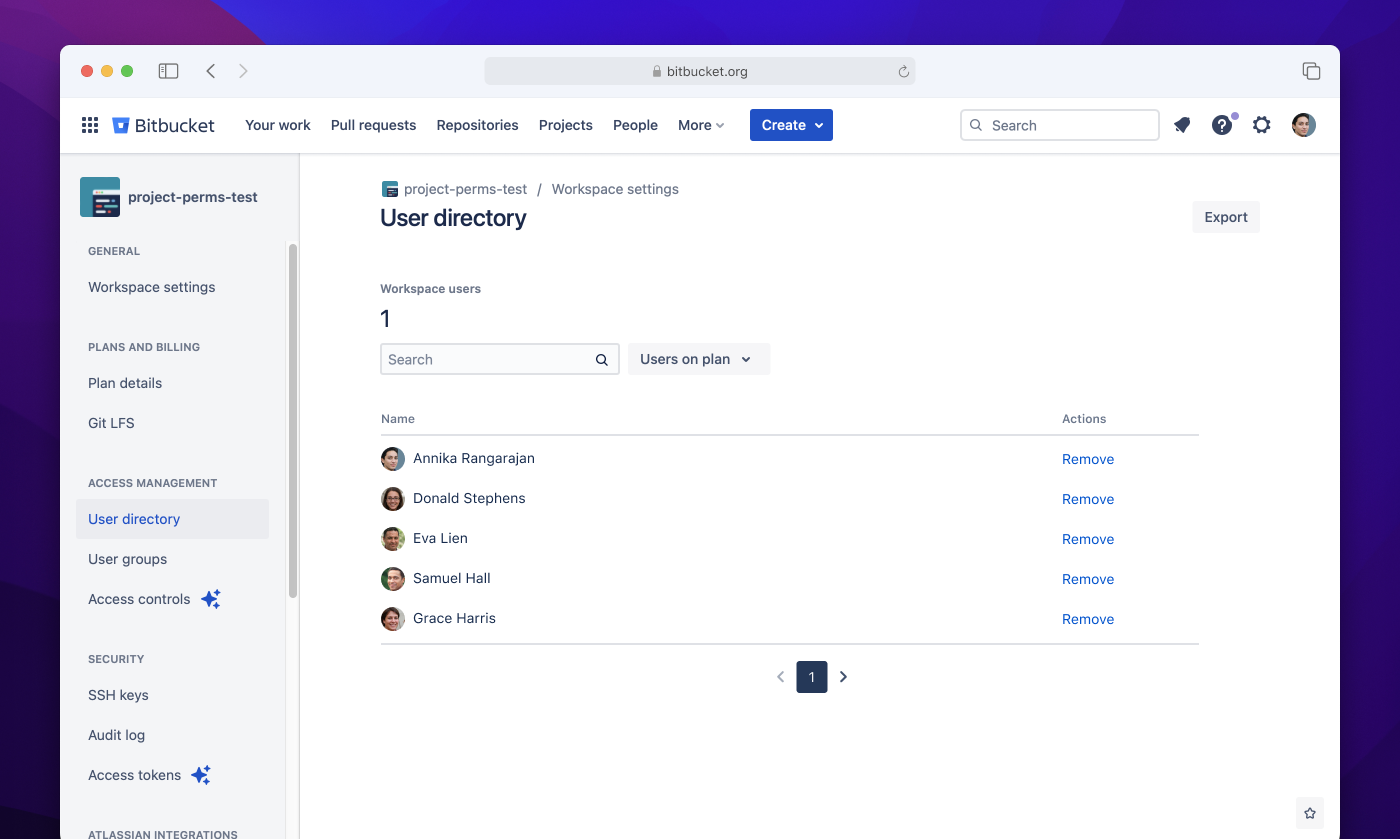Navigate to Repositories in the top bar
The image size is (1400, 839).
(x=477, y=124)
